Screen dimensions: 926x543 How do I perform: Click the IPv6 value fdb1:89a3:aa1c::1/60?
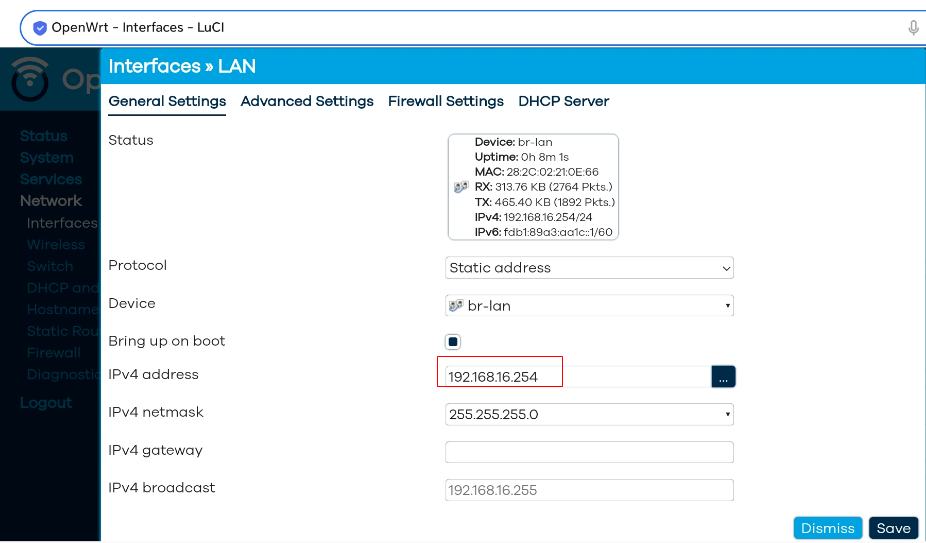coord(558,232)
